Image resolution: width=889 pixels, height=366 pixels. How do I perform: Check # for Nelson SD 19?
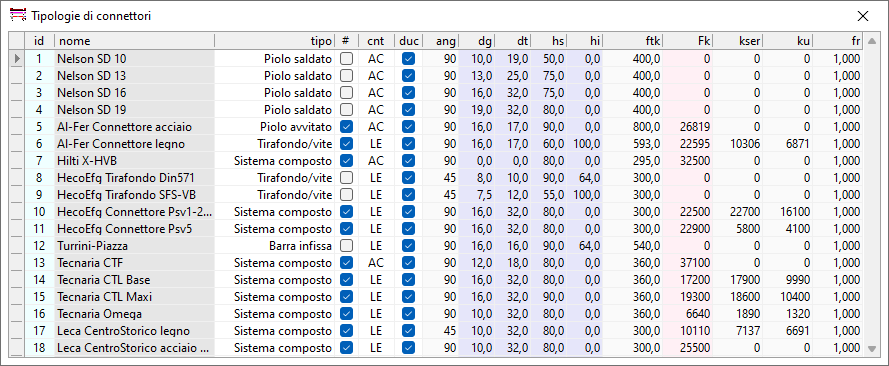point(346,109)
